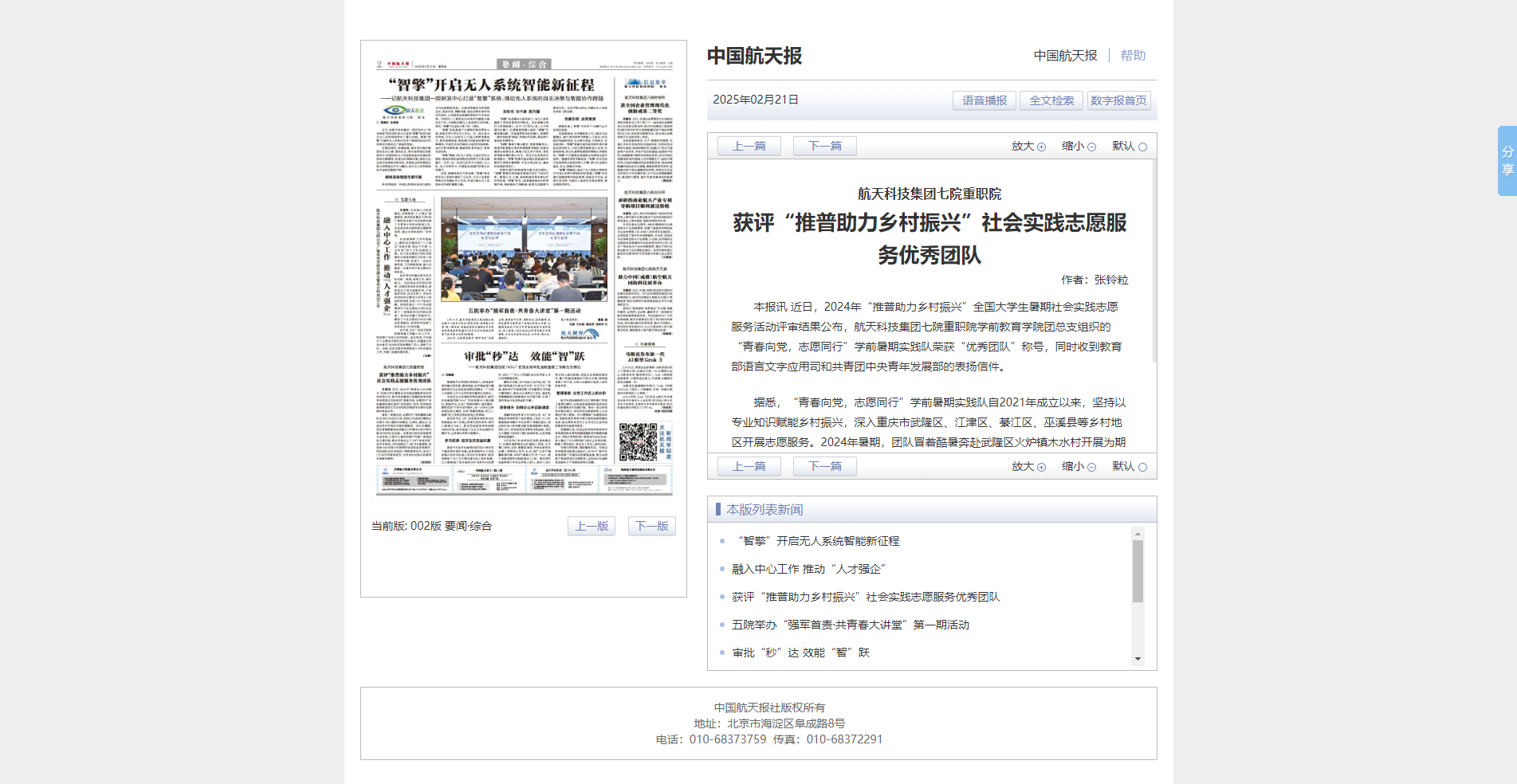Screen dimensions: 1517x784
Task: Click the QR code on newspaper page
Action: 638,442
